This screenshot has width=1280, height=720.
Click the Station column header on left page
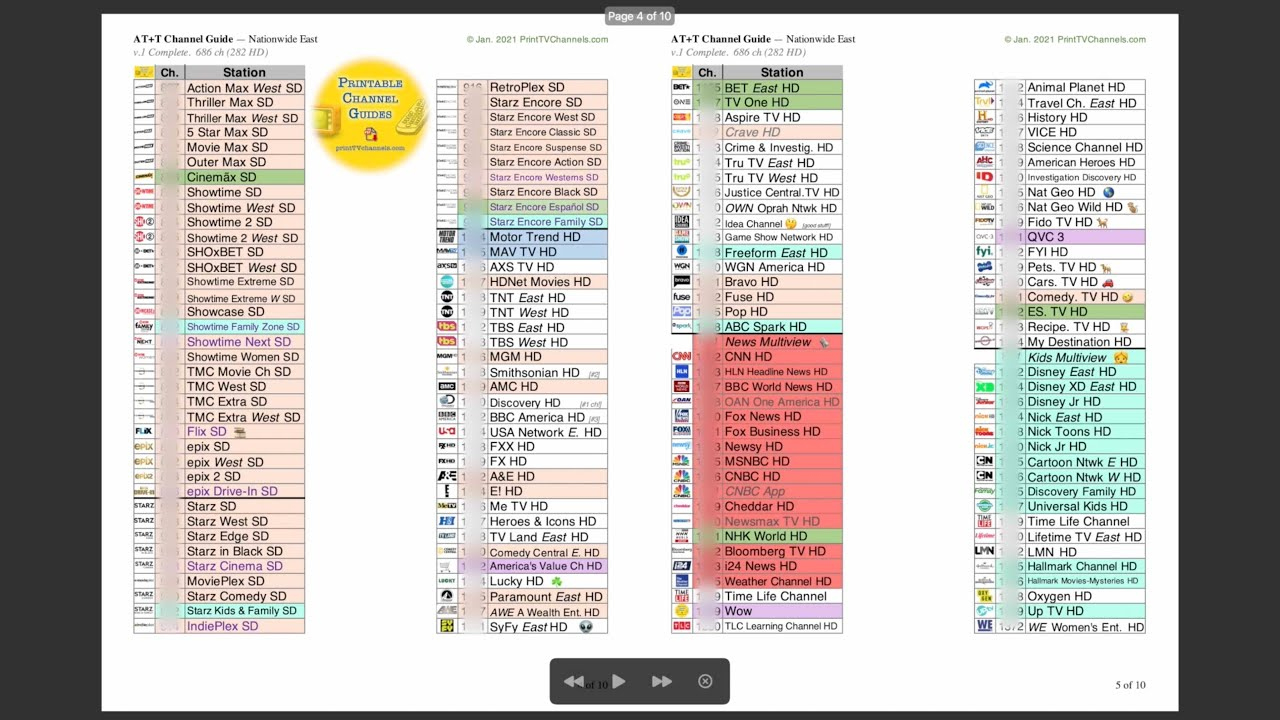coord(244,72)
